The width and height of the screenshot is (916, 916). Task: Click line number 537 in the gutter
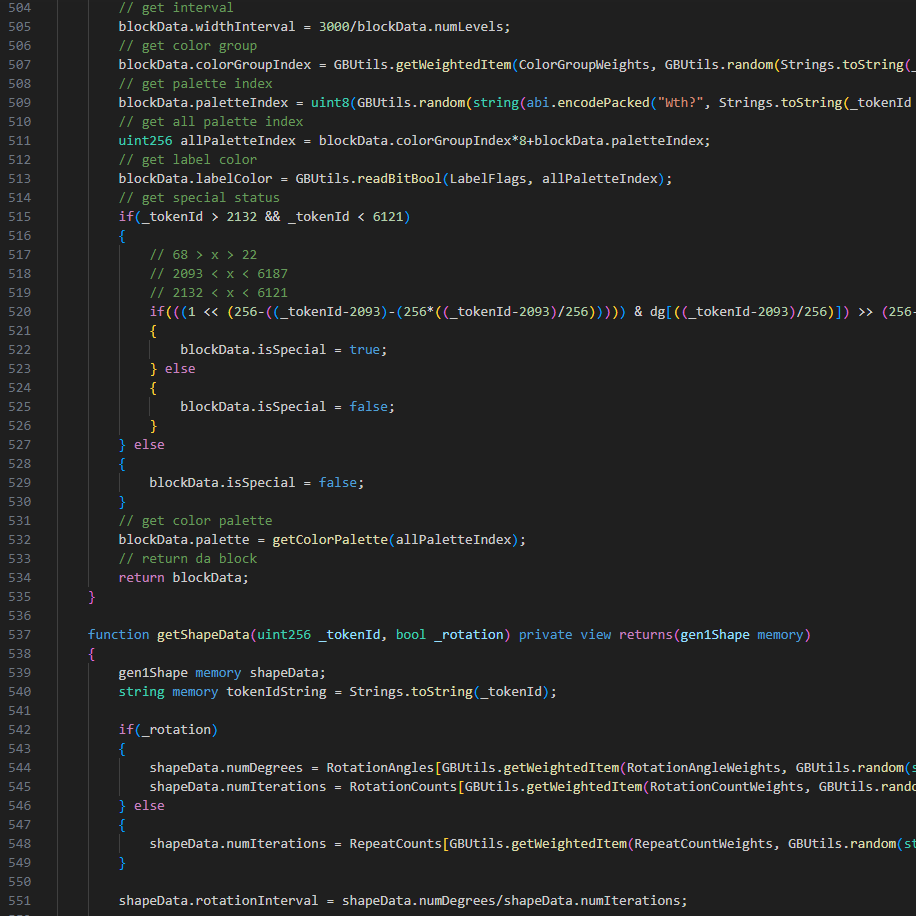[x=19, y=635]
